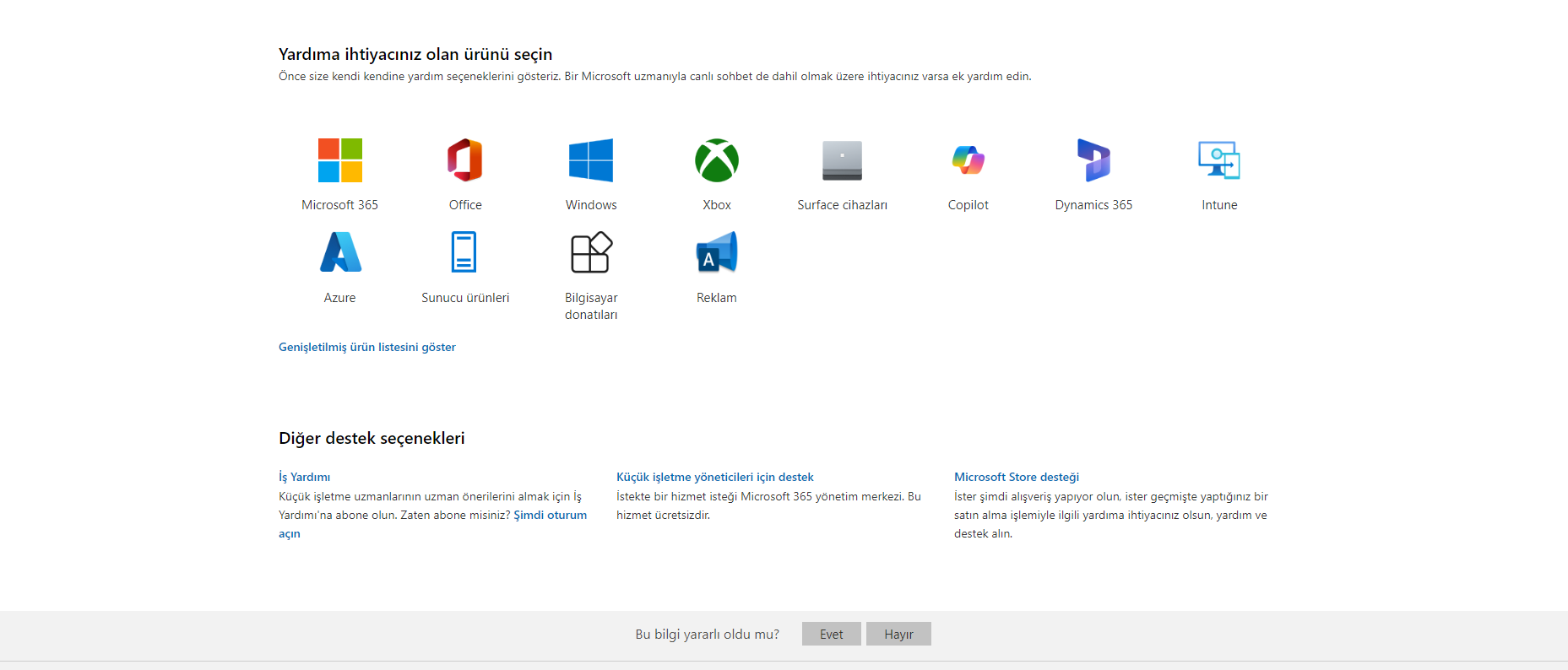Click the text 'Bu bilgi yararlı oldu mu?'
This screenshot has width=1568, height=670.
[x=708, y=634]
